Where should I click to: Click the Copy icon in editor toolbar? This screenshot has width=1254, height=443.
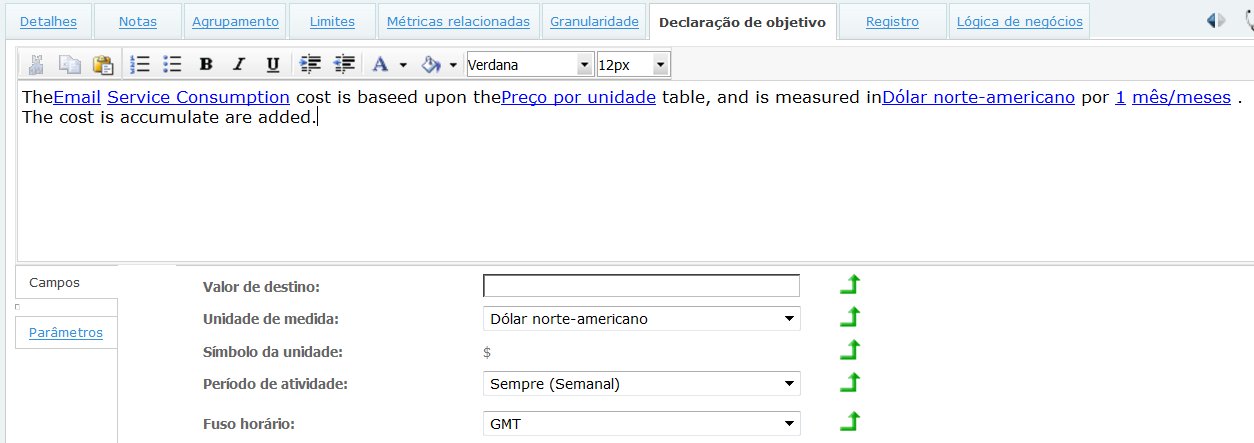click(x=70, y=65)
